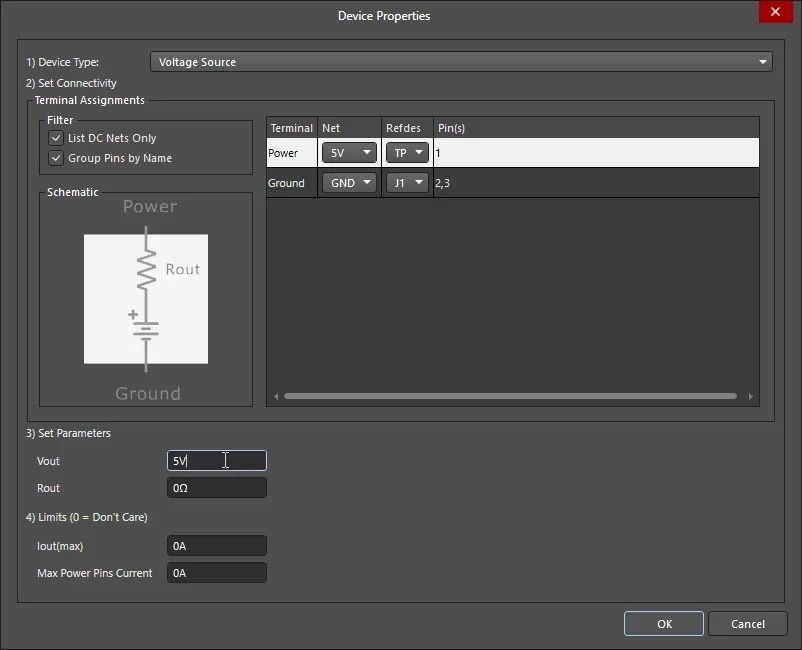Screen dimensions: 802x650
Task: Expand the J1 refdes dropdown
Action: [407, 183]
